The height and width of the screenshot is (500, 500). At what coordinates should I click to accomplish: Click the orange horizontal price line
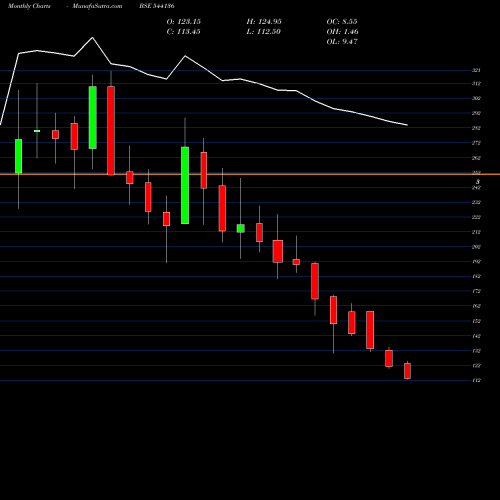[250, 174]
